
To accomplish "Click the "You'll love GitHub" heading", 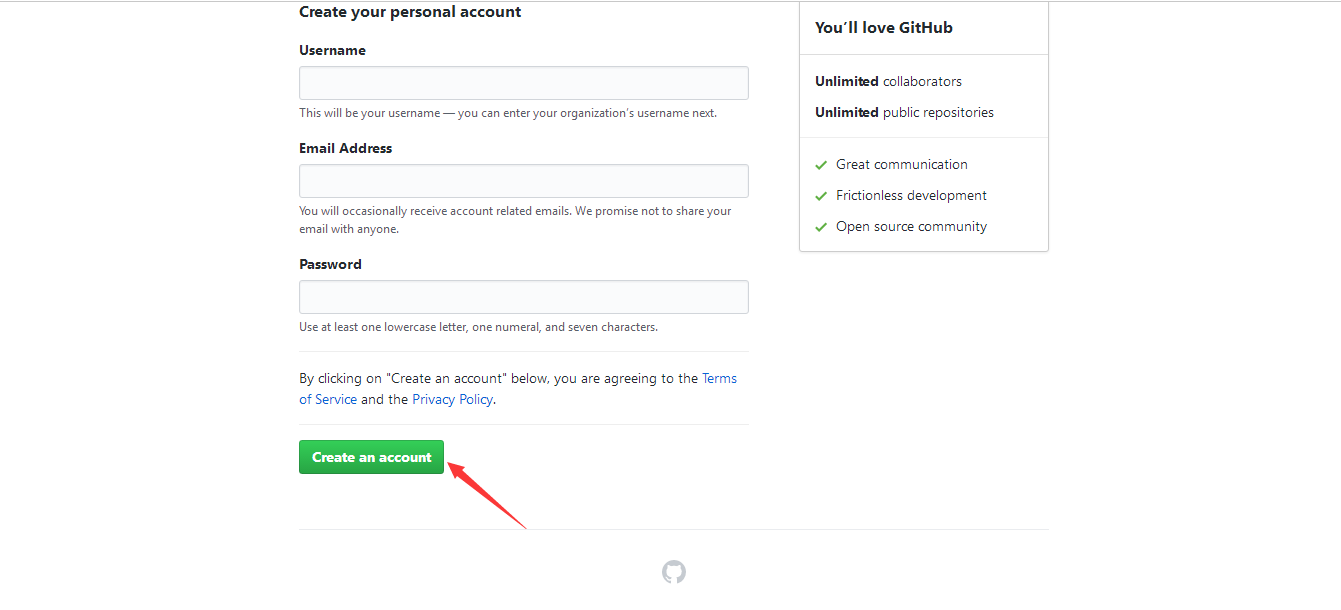I will (x=883, y=28).
